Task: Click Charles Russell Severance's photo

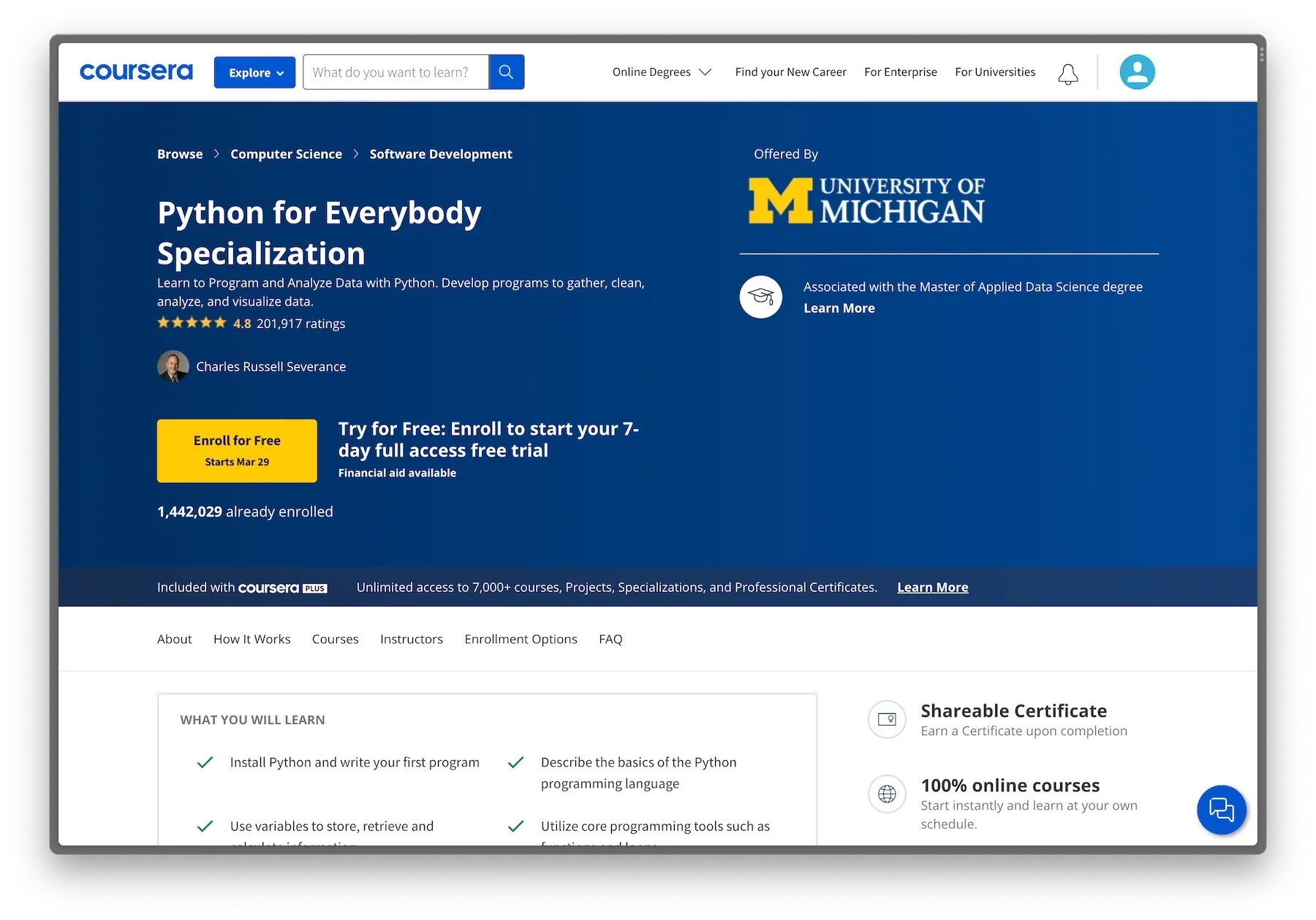Action: click(173, 366)
